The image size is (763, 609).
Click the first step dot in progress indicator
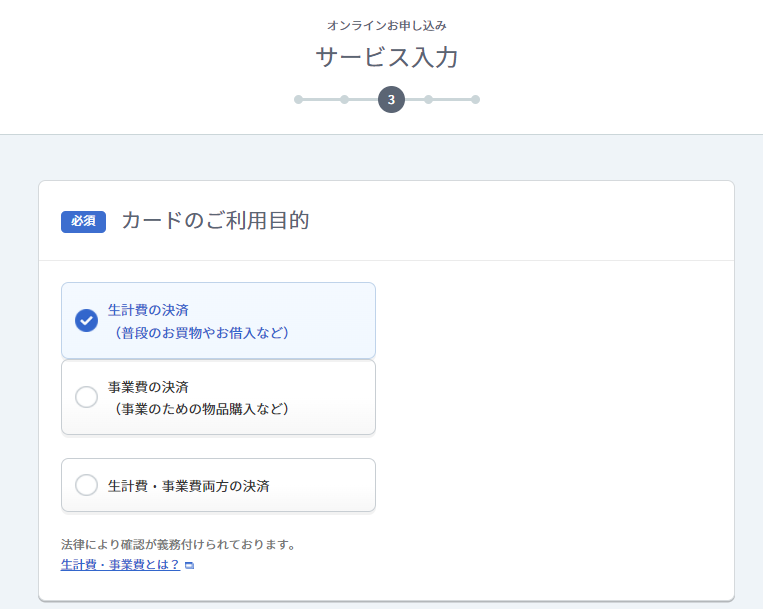point(298,100)
